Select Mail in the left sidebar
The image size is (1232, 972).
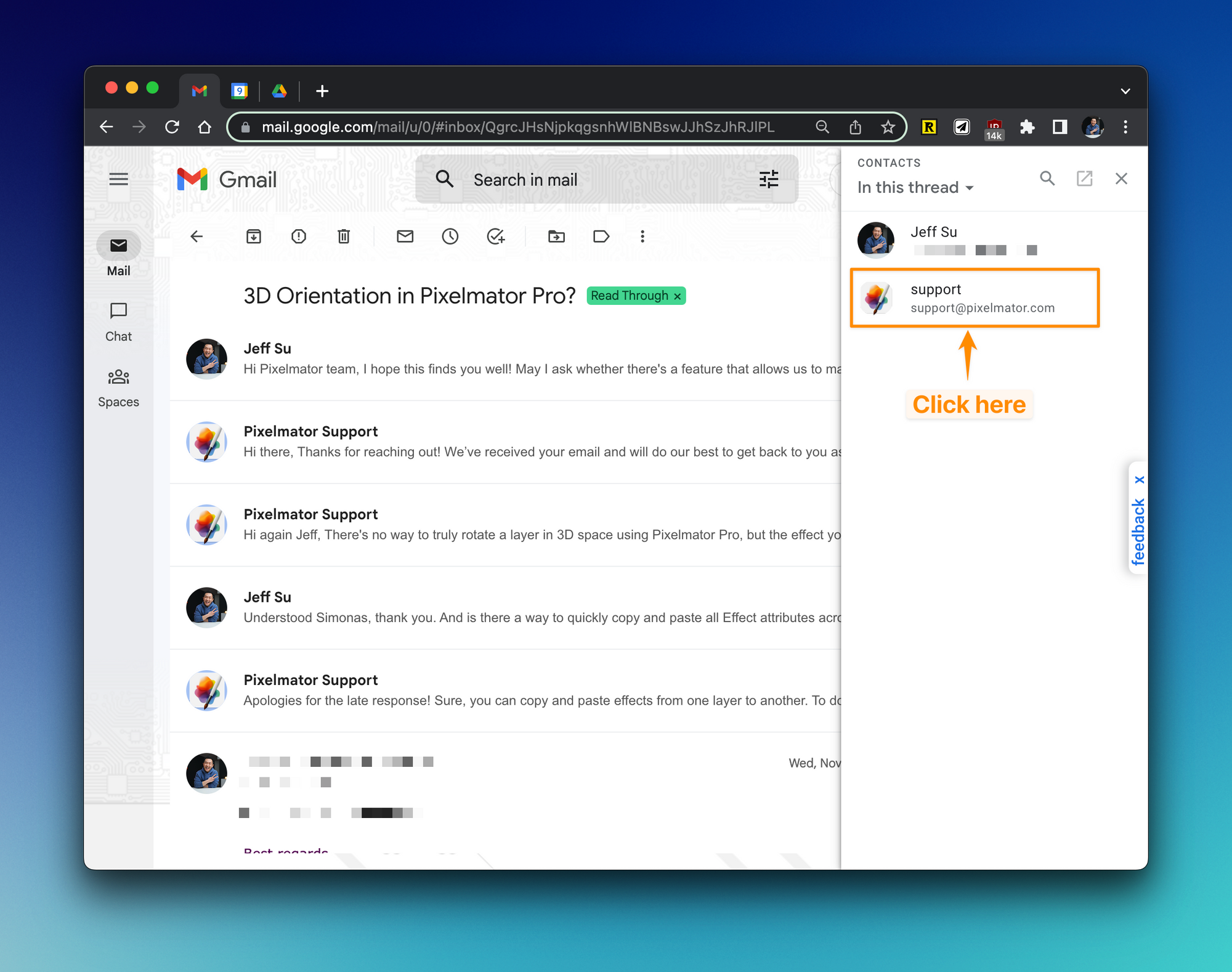(x=118, y=255)
